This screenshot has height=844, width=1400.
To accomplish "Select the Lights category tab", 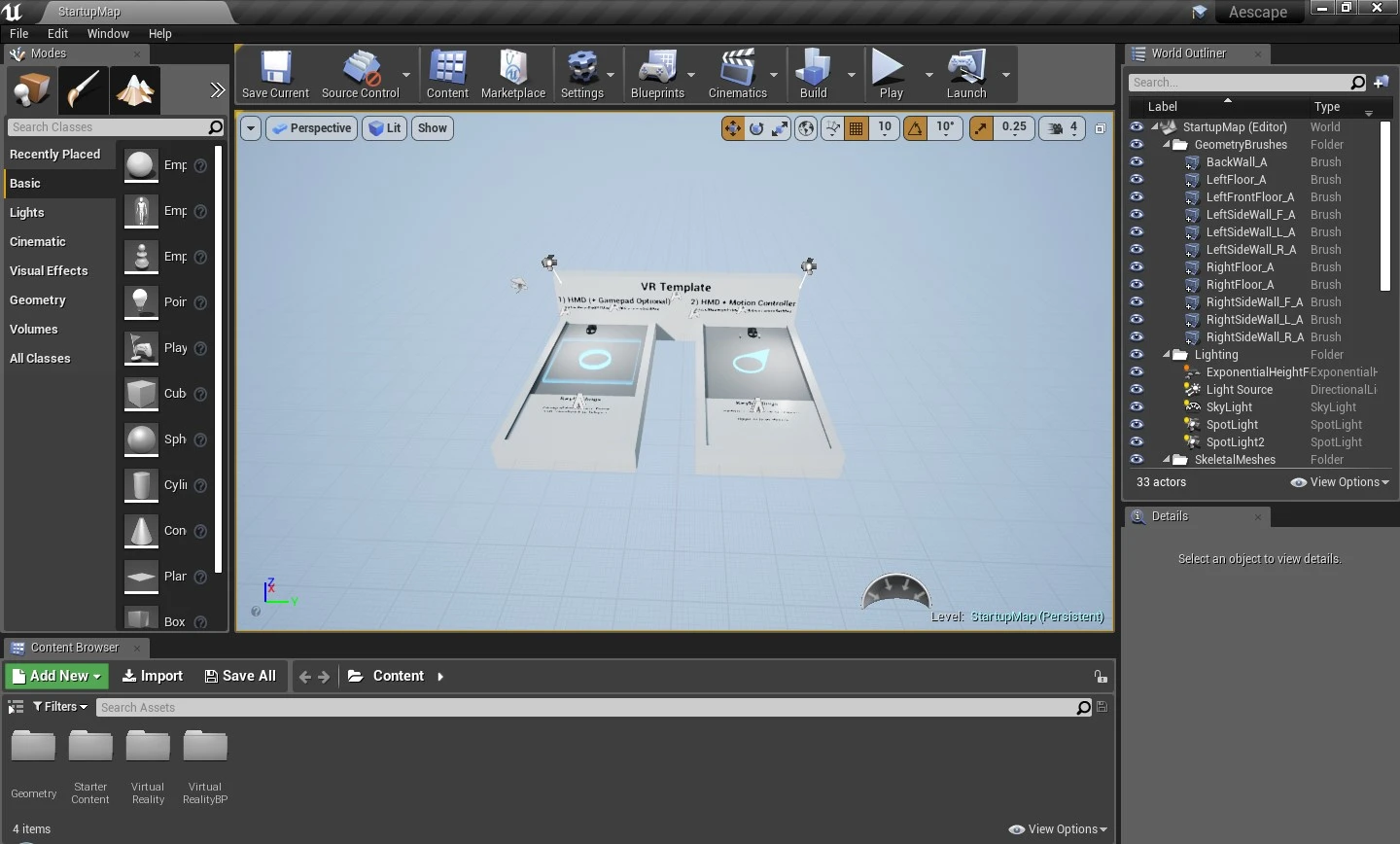I will (60, 212).
